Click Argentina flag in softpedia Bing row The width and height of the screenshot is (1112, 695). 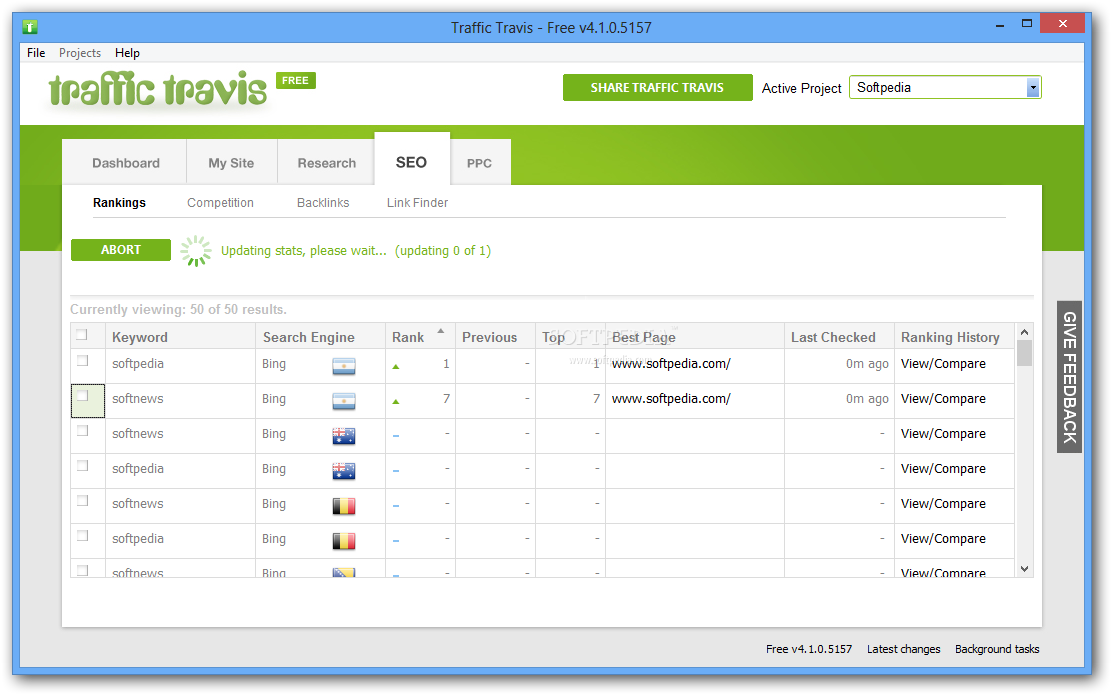344,366
